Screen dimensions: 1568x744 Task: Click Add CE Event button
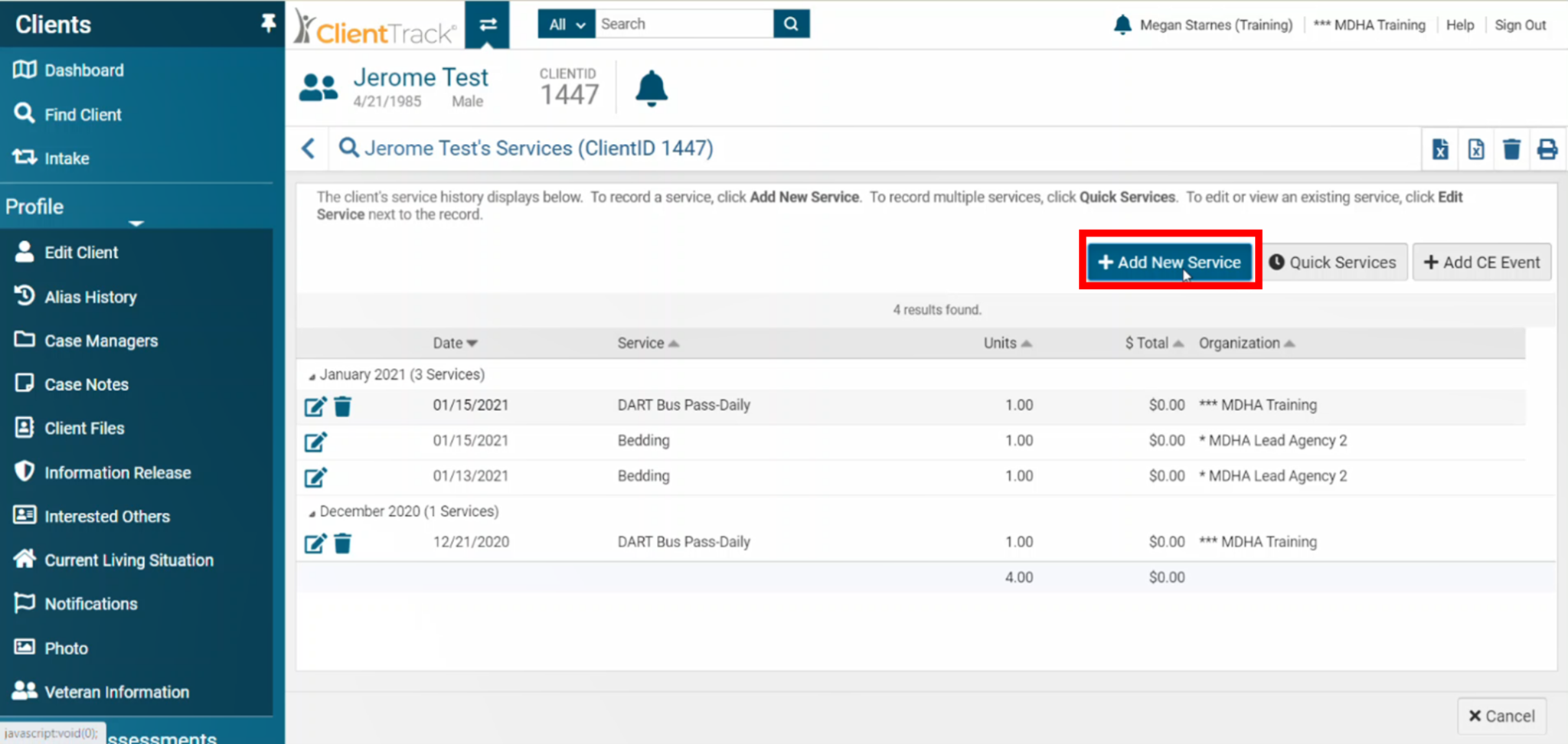click(1481, 263)
